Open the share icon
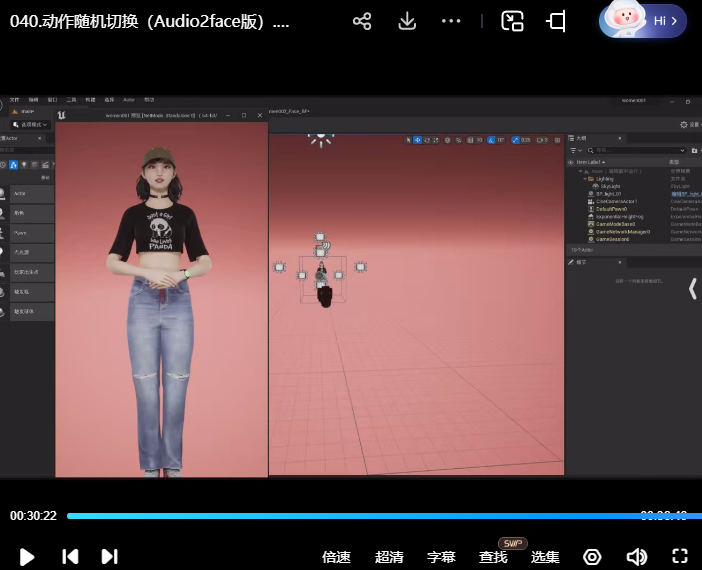The image size is (702, 570). [x=362, y=21]
